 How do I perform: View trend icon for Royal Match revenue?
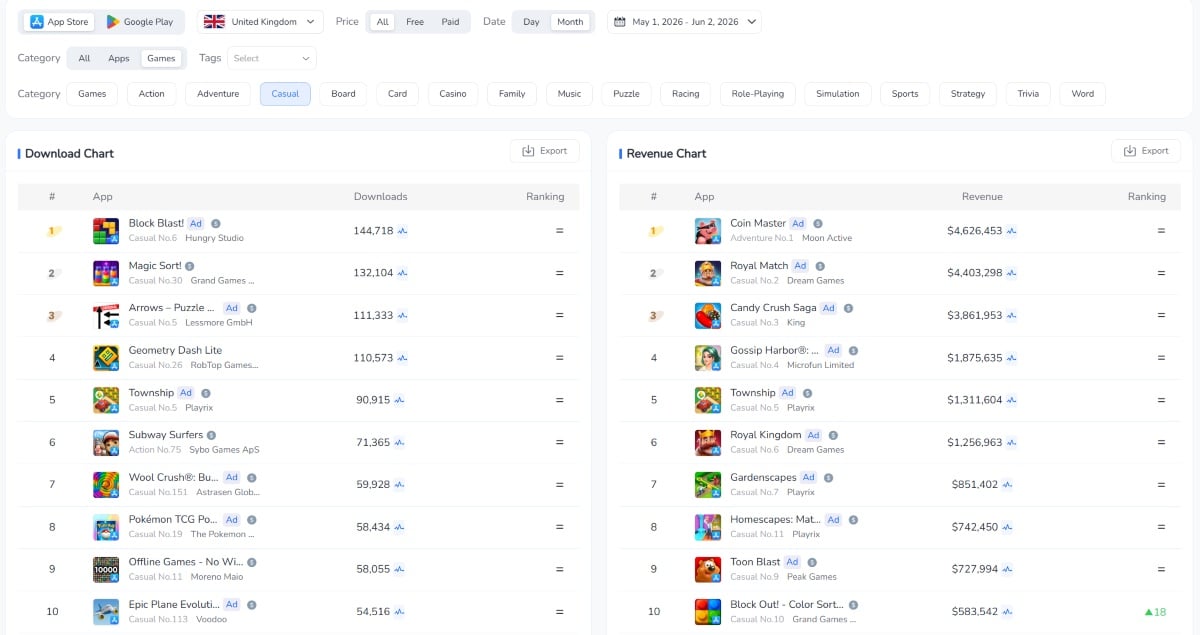[x=1011, y=273]
